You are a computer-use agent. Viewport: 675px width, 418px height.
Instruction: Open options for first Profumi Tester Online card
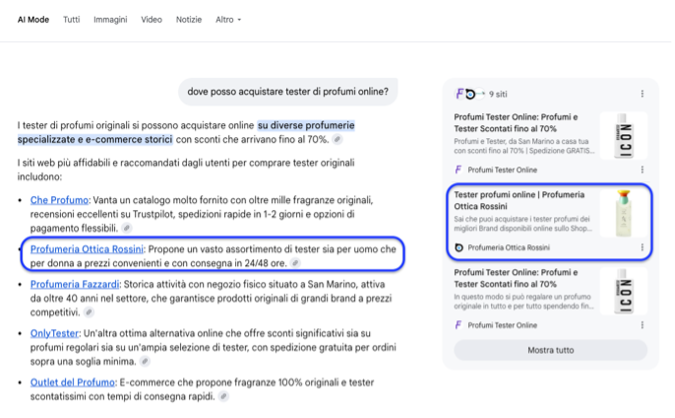[642, 170]
